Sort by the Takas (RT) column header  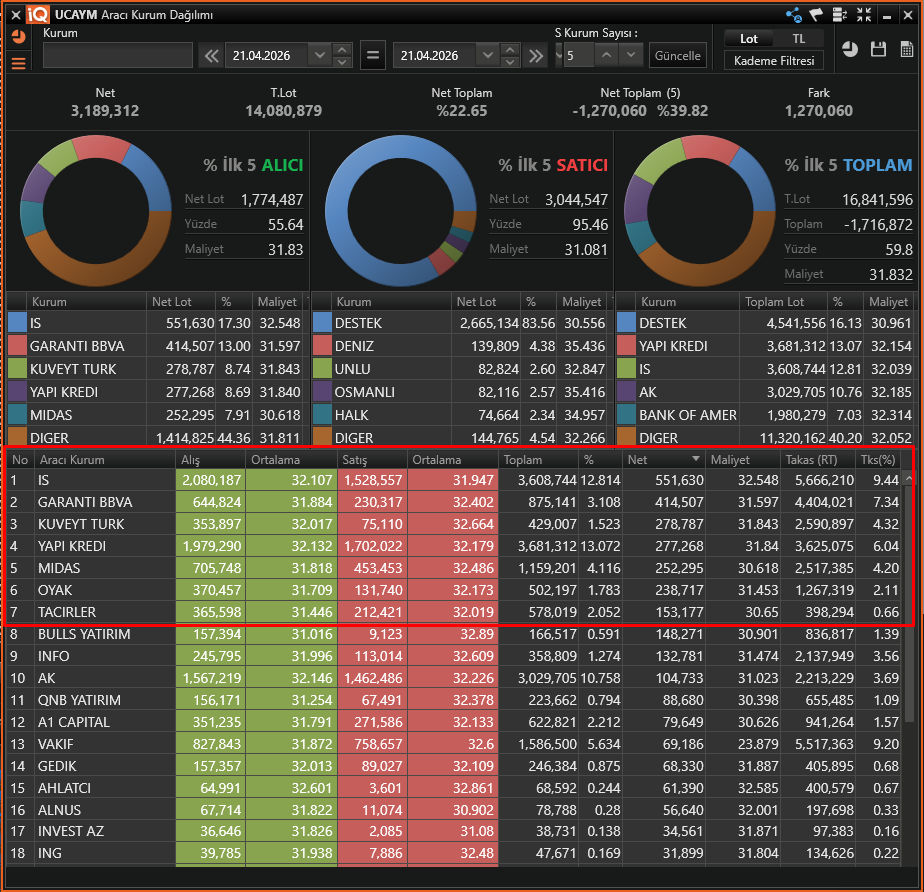pos(817,460)
